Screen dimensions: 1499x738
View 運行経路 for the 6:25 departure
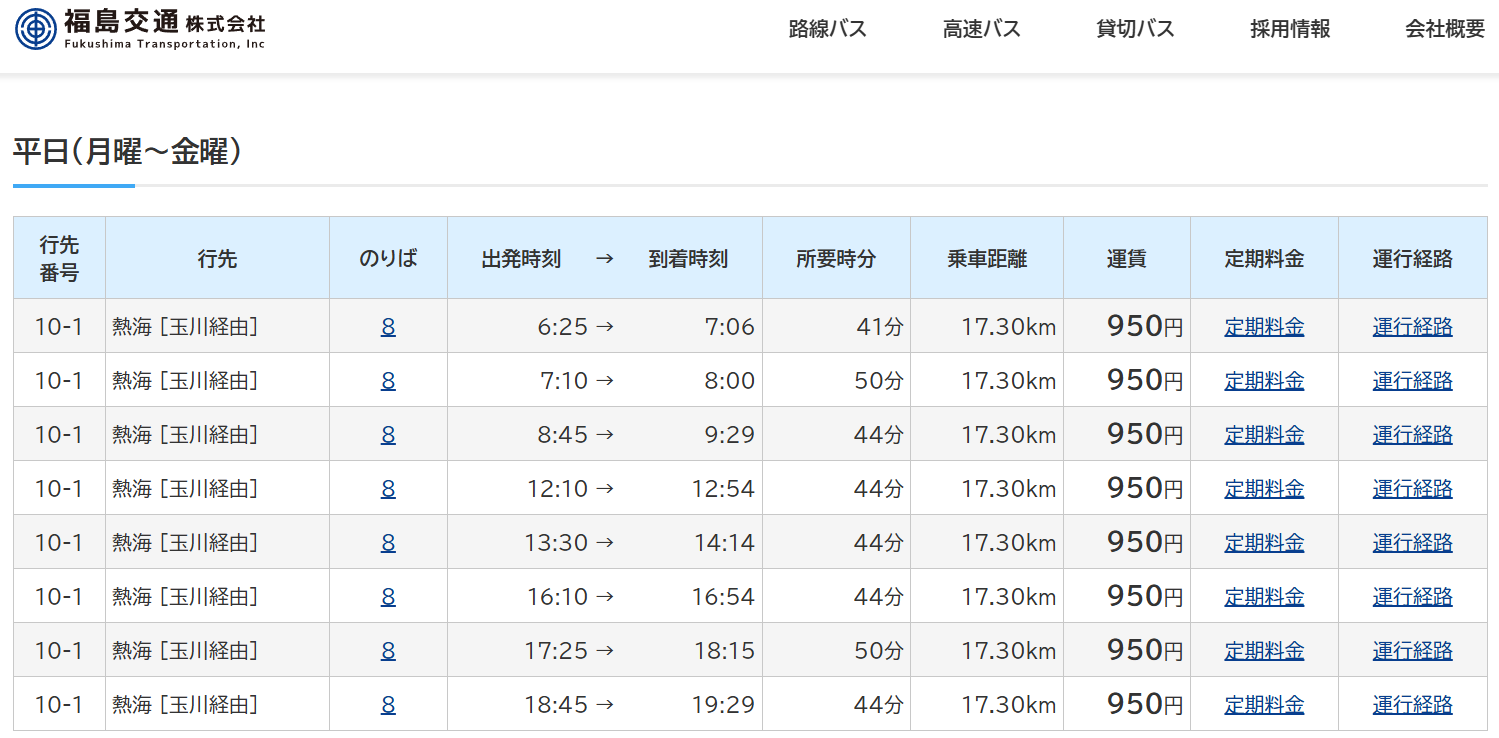pos(1412,327)
